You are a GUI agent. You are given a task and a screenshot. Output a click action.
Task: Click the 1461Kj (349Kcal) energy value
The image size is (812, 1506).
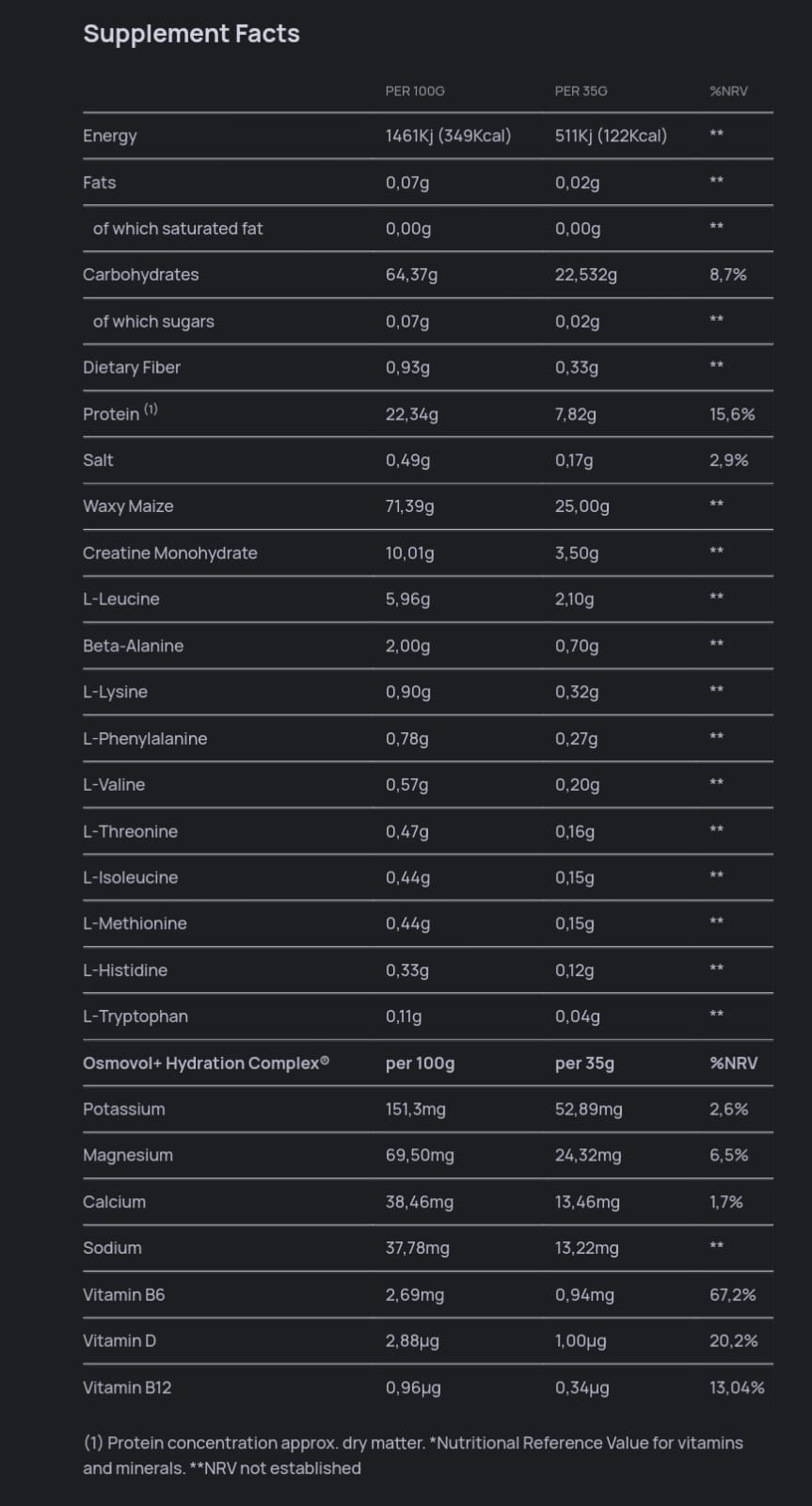click(x=448, y=136)
